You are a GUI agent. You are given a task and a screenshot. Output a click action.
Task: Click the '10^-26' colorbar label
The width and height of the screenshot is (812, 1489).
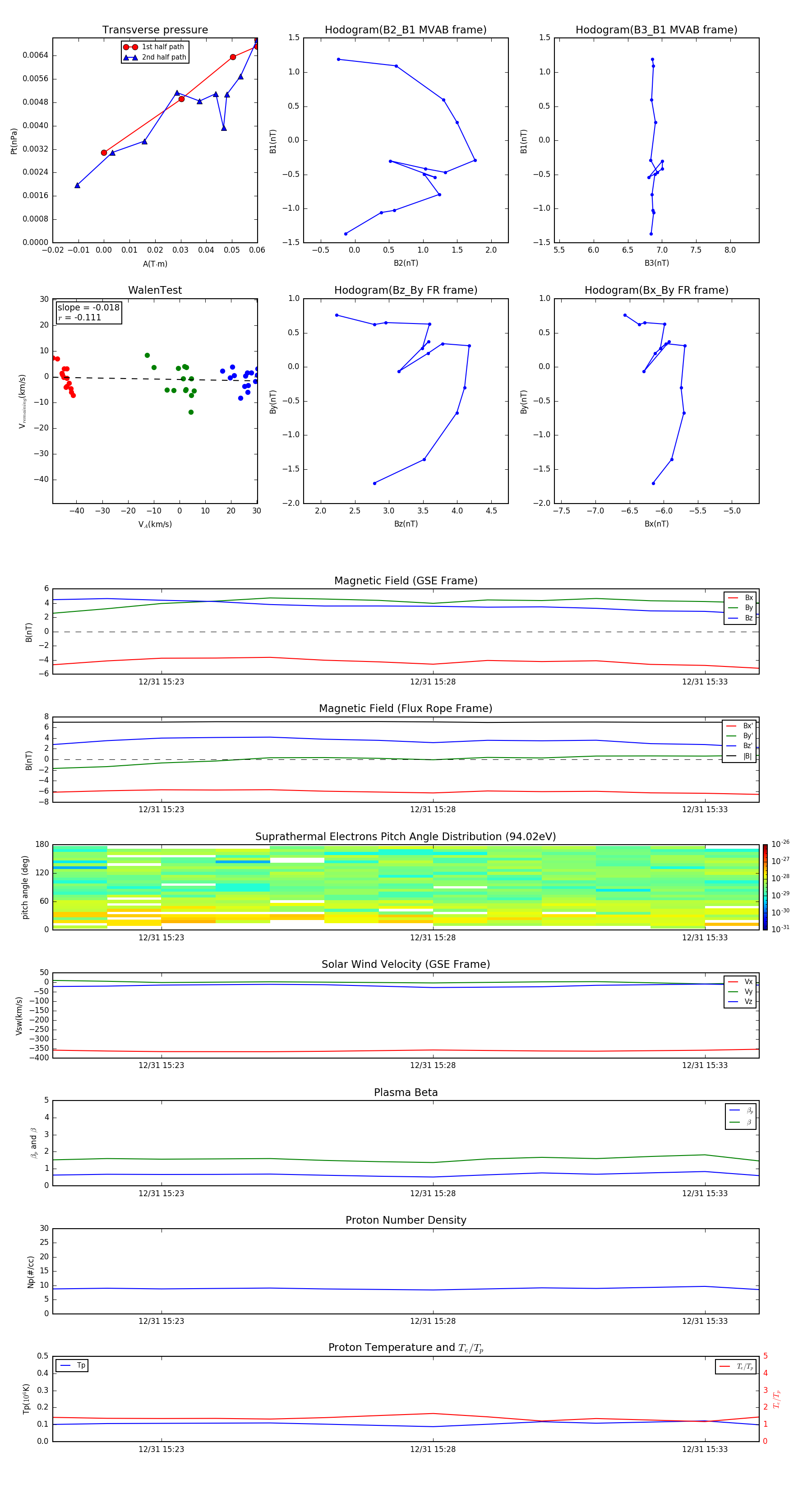780,844
